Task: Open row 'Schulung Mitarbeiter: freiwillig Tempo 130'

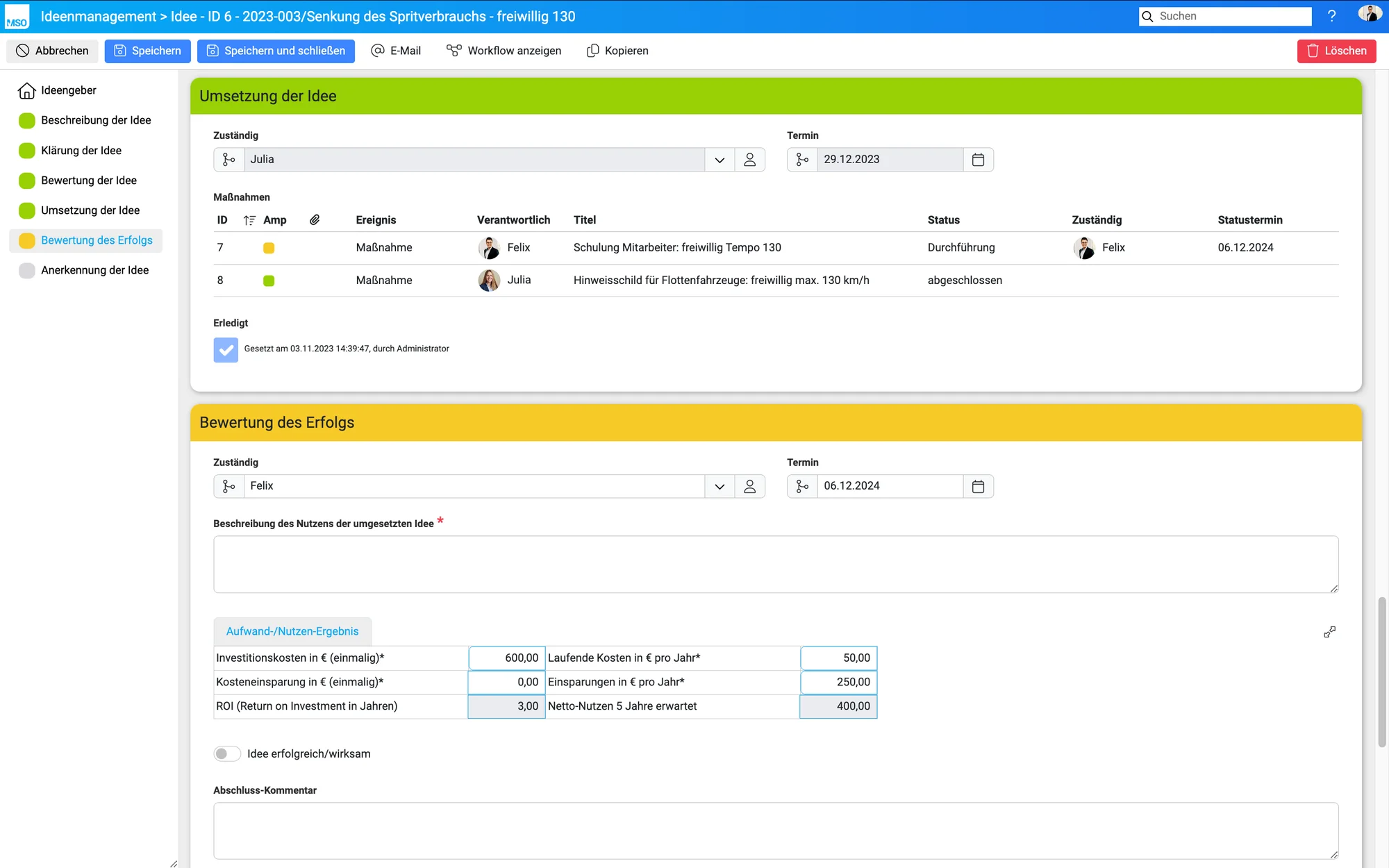Action: pos(776,247)
